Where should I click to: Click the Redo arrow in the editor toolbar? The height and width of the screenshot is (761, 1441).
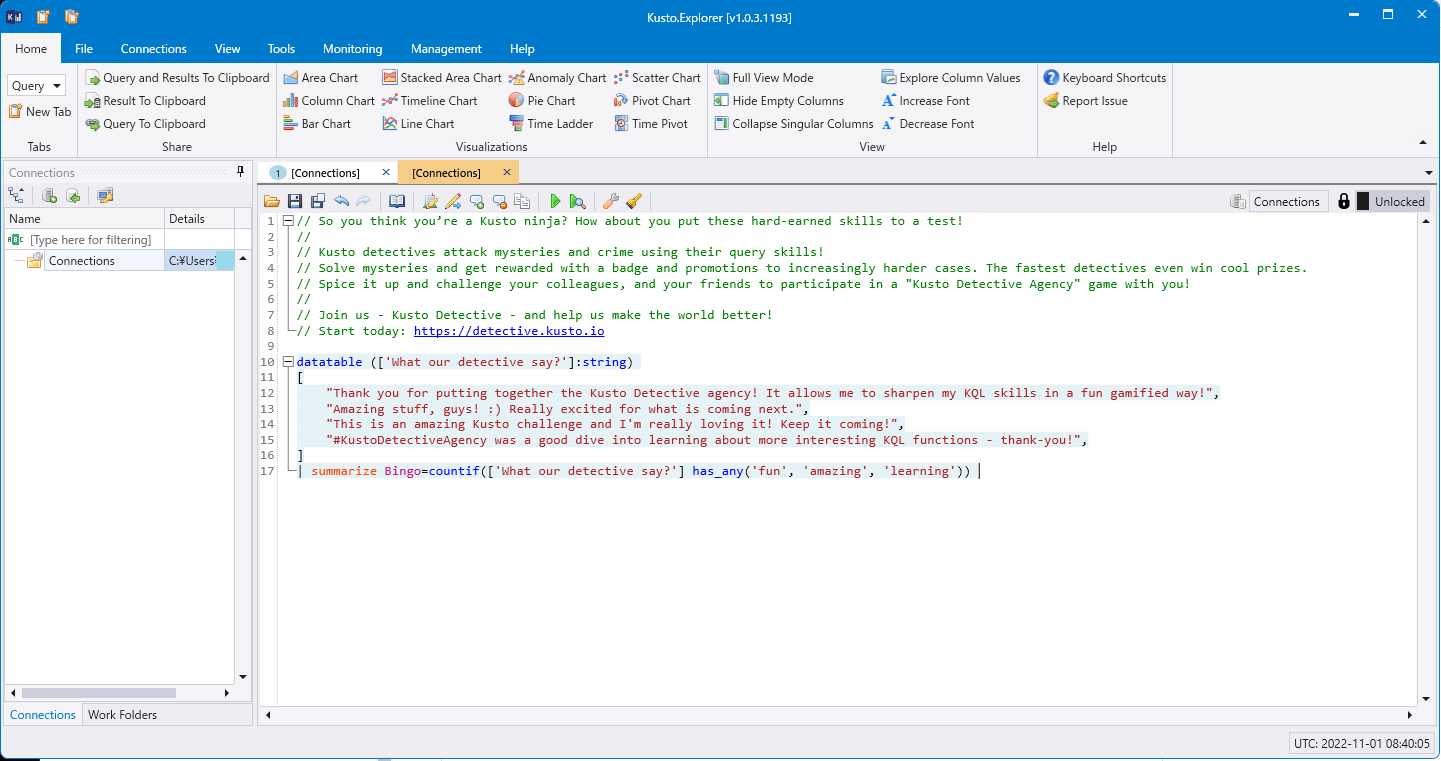click(364, 201)
